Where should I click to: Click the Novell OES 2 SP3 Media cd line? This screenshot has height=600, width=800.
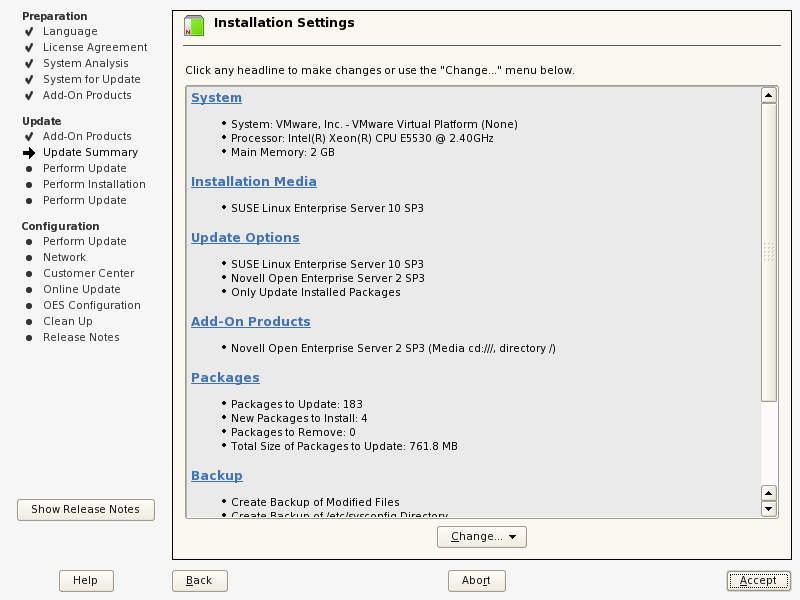coord(393,348)
